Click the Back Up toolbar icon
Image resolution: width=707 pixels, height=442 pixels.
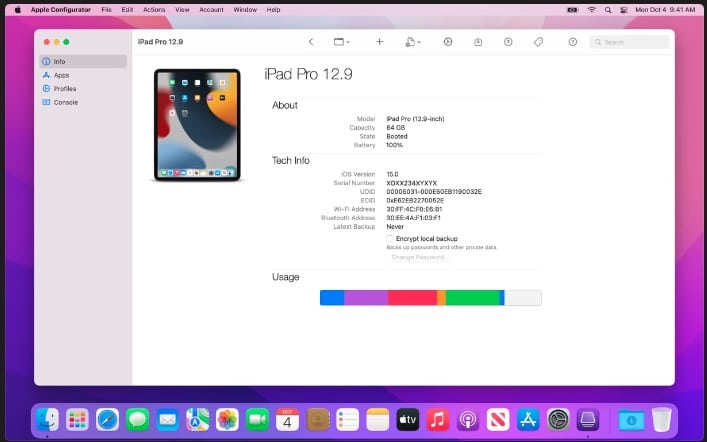click(x=478, y=42)
